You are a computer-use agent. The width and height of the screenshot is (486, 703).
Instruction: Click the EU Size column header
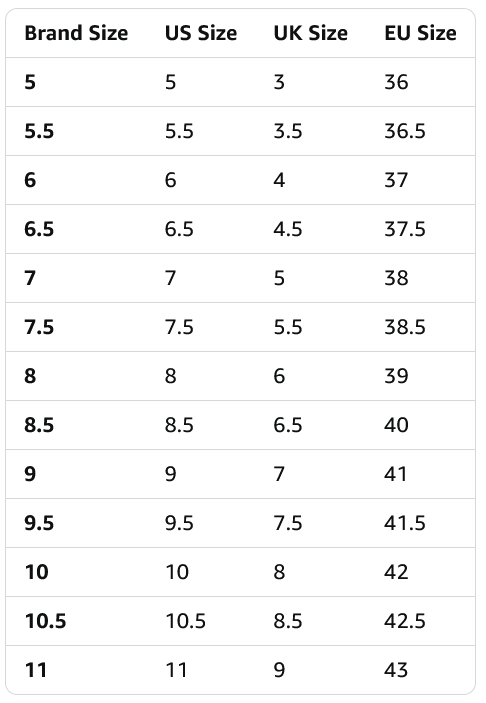[x=421, y=33]
